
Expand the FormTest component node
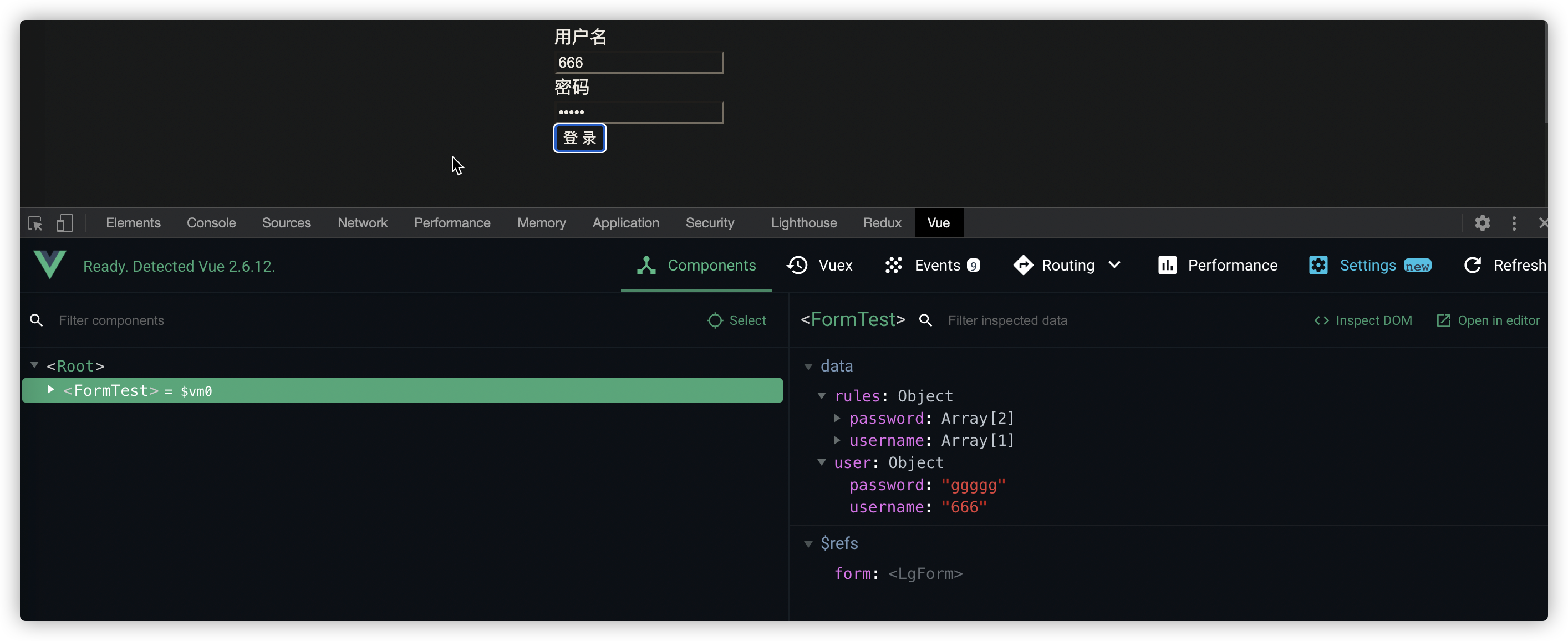tap(51, 390)
